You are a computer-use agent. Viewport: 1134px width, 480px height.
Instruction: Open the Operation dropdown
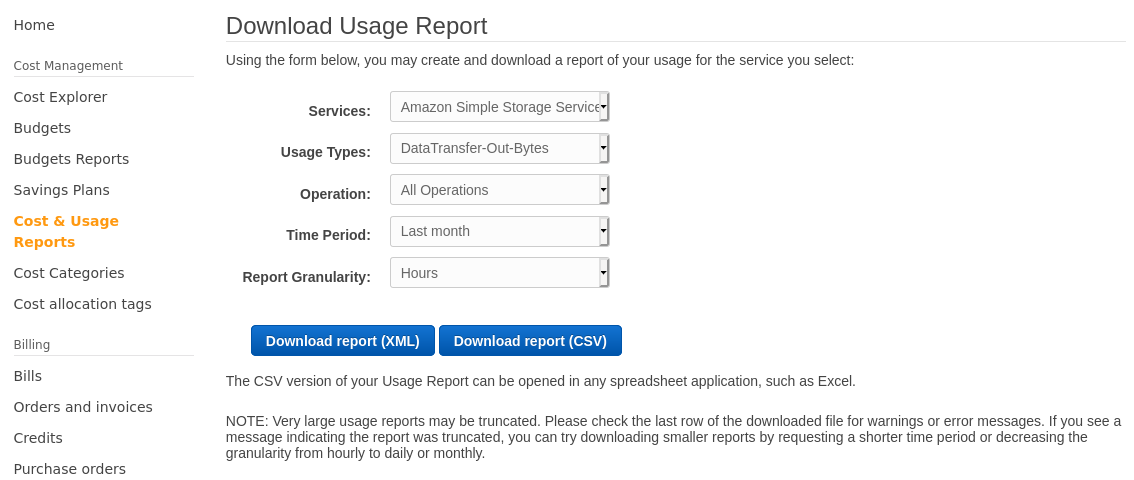499,190
